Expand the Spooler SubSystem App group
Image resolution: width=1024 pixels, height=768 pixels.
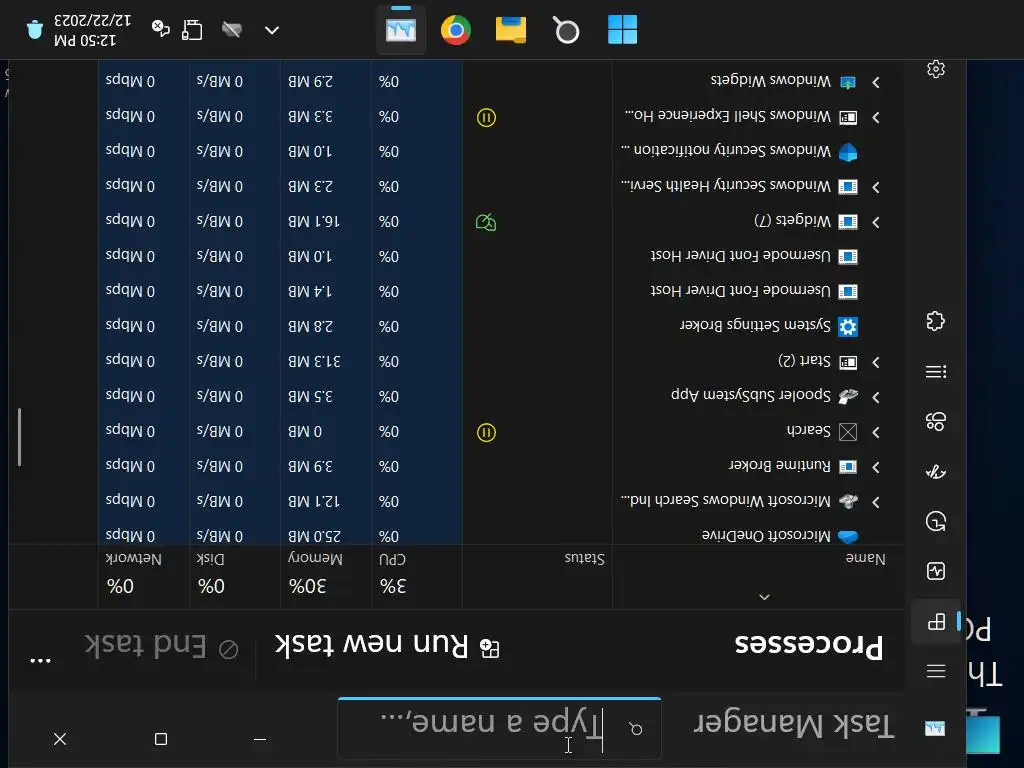click(x=876, y=397)
